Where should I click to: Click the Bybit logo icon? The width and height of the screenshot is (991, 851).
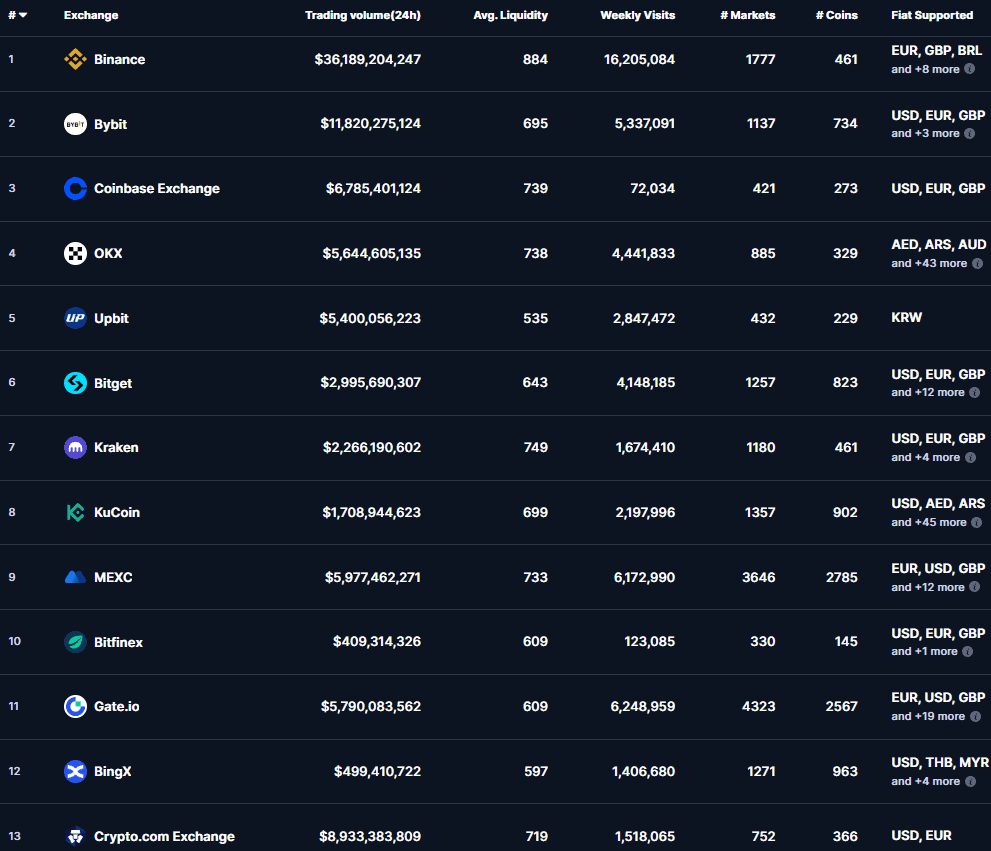click(x=75, y=124)
